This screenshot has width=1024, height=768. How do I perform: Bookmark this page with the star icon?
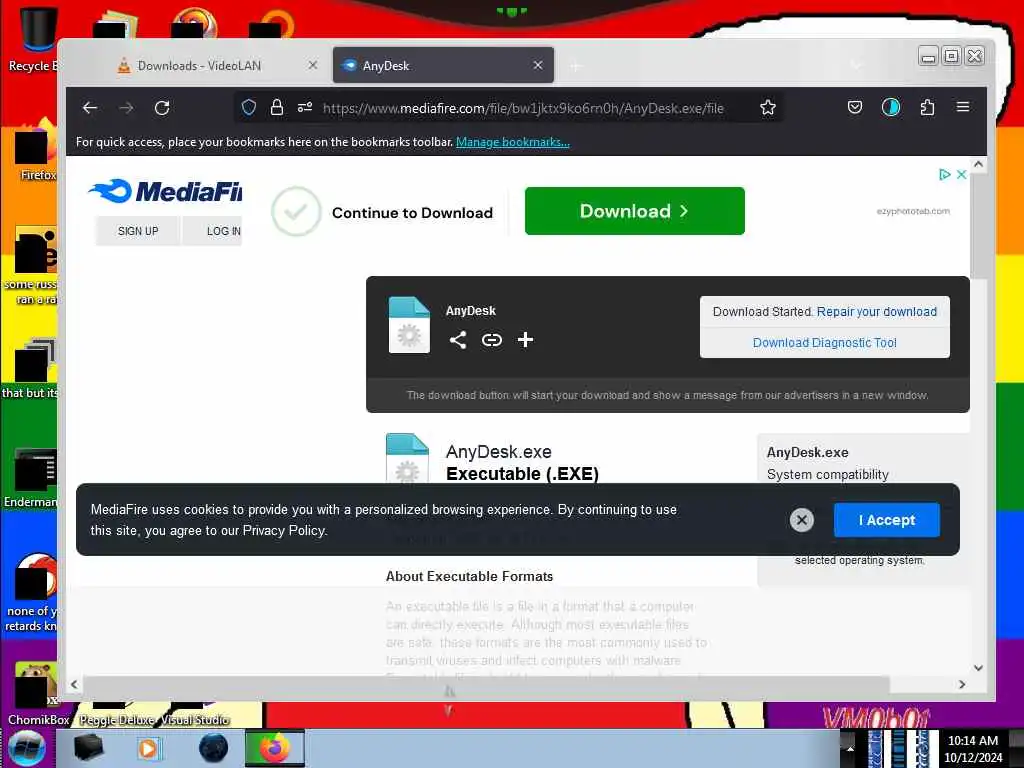coord(767,108)
